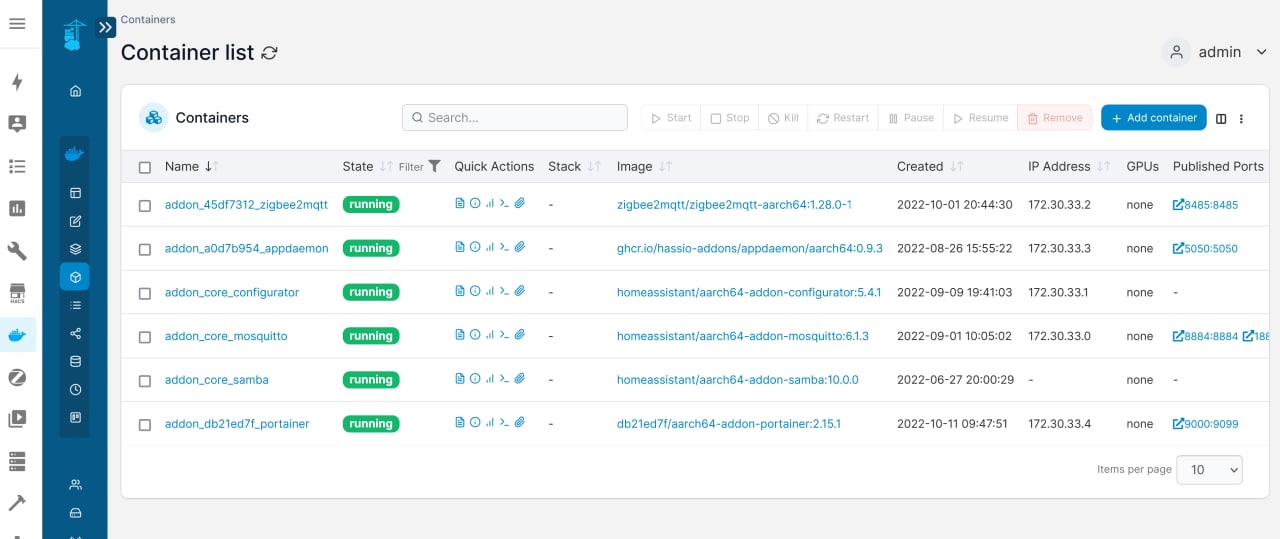
Task: Attach to addon_core_samba via paperclip icon
Action: click(520, 380)
